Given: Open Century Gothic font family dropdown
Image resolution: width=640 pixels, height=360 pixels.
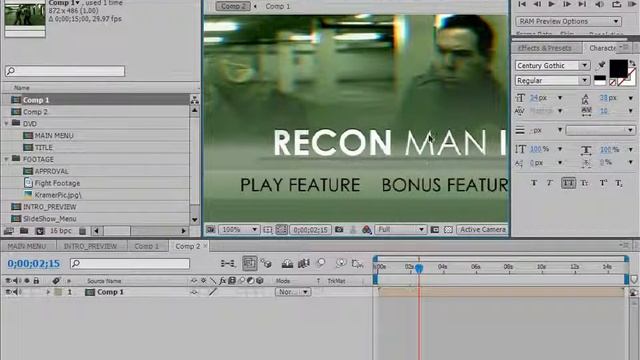Looking at the screenshot, I should (552, 65).
